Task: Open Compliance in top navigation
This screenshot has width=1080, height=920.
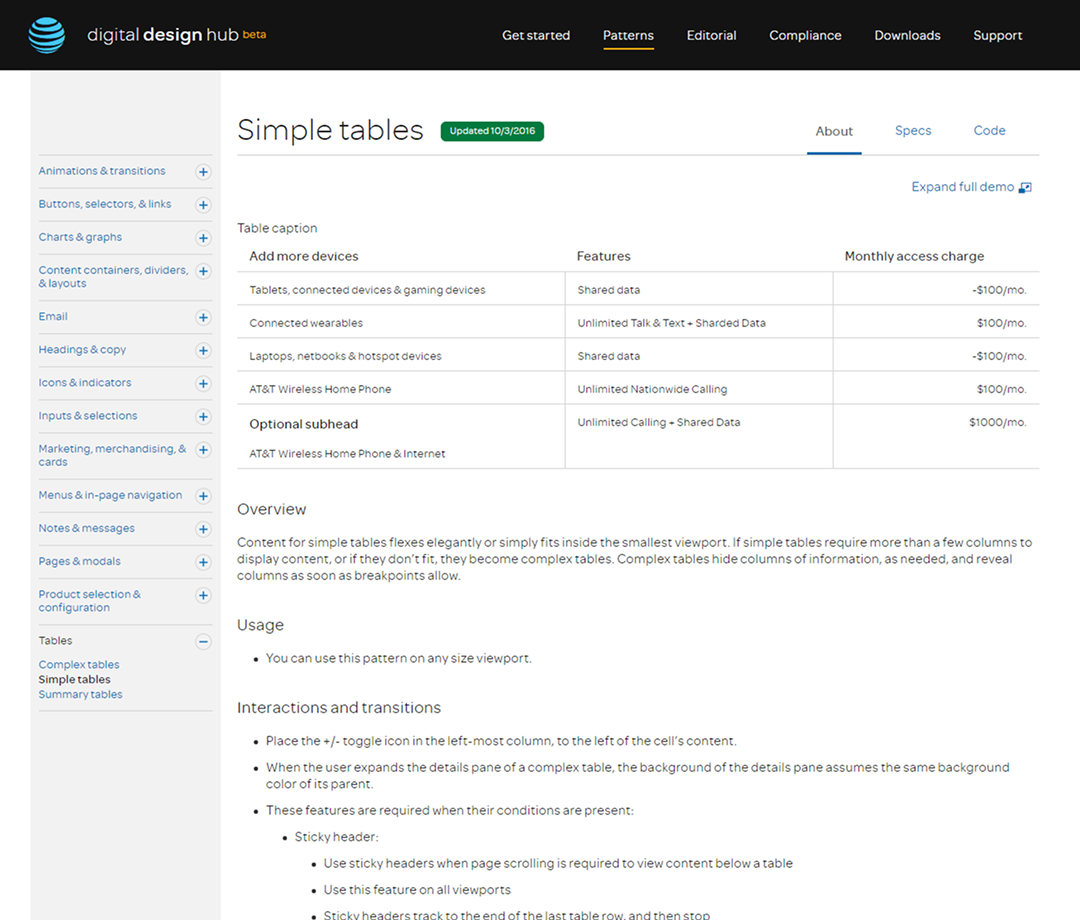Action: tap(805, 35)
